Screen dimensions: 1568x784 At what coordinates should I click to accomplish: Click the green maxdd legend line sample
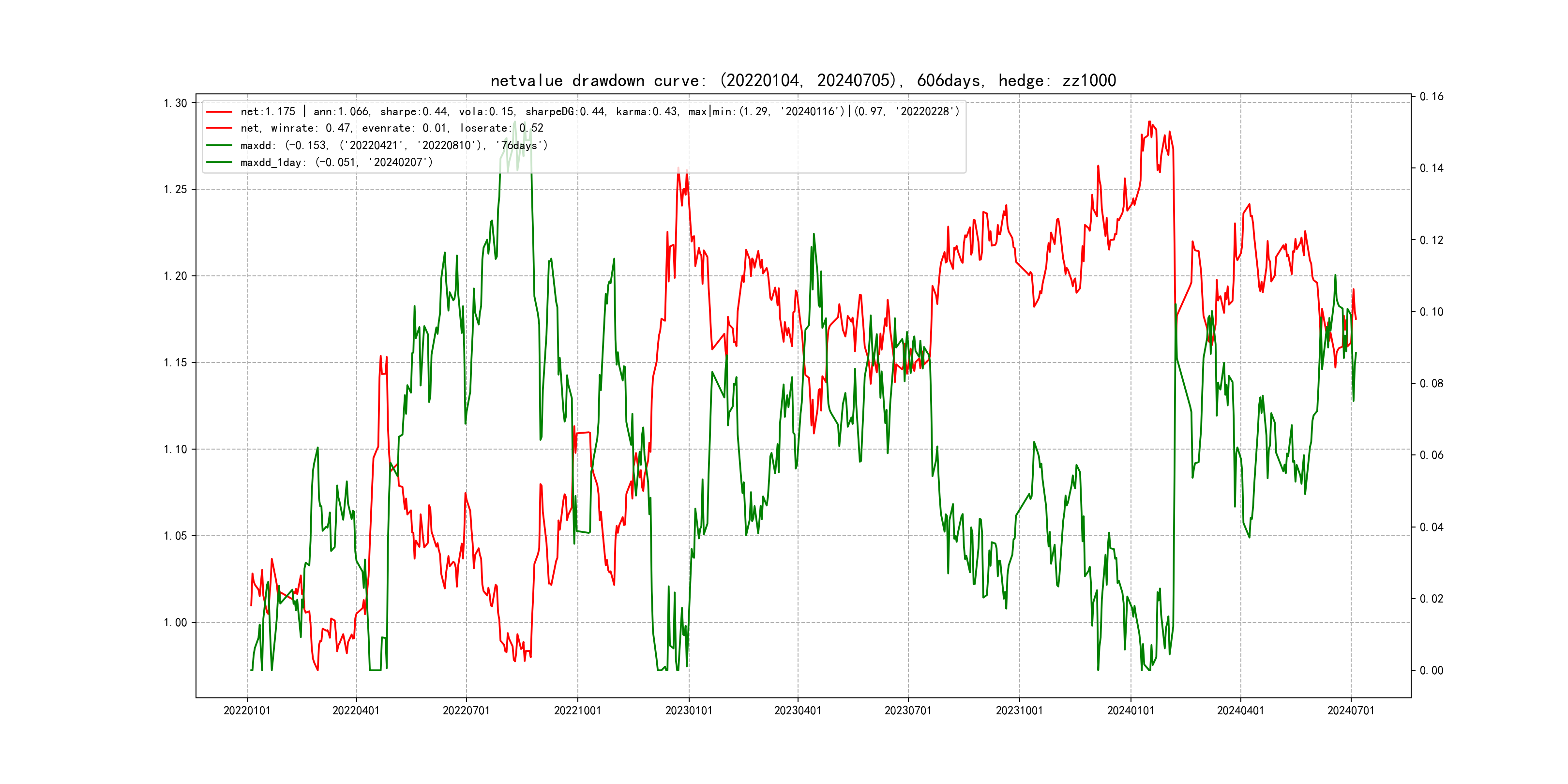coord(219,146)
